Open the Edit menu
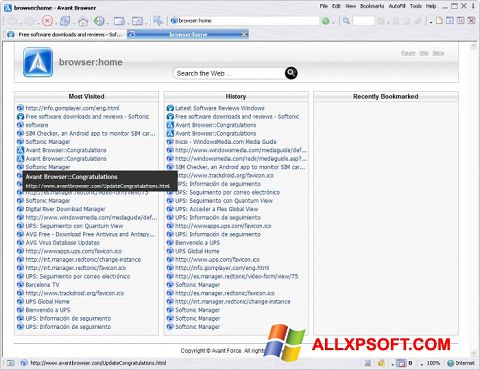Image resolution: width=480 pixels, height=370 pixels. (336, 6)
